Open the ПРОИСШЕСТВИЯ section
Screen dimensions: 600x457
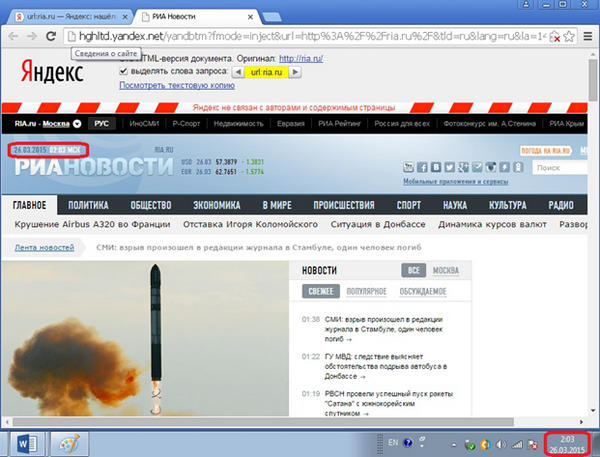click(344, 206)
